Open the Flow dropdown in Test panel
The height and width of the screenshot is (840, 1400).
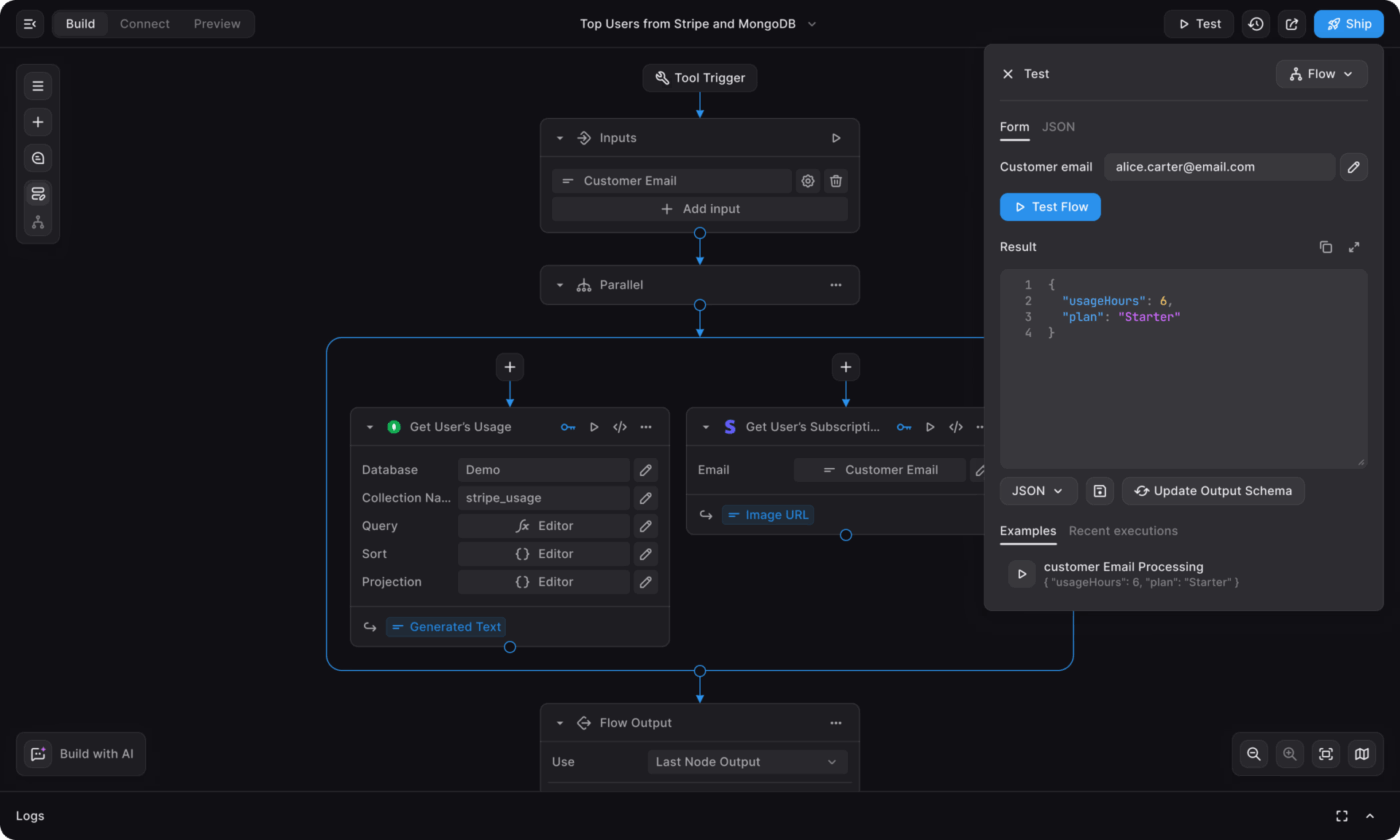coord(1321,73)
